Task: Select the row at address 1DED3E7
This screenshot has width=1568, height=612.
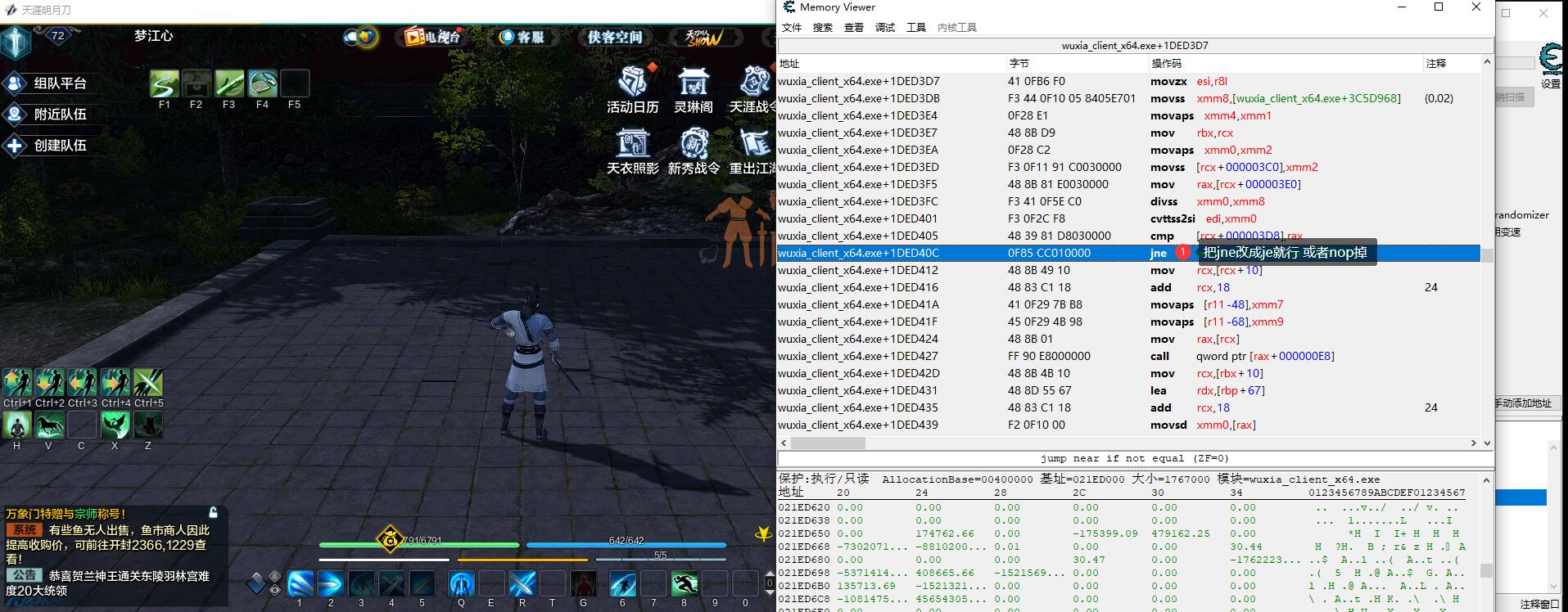Action: tap(1128, 133)
